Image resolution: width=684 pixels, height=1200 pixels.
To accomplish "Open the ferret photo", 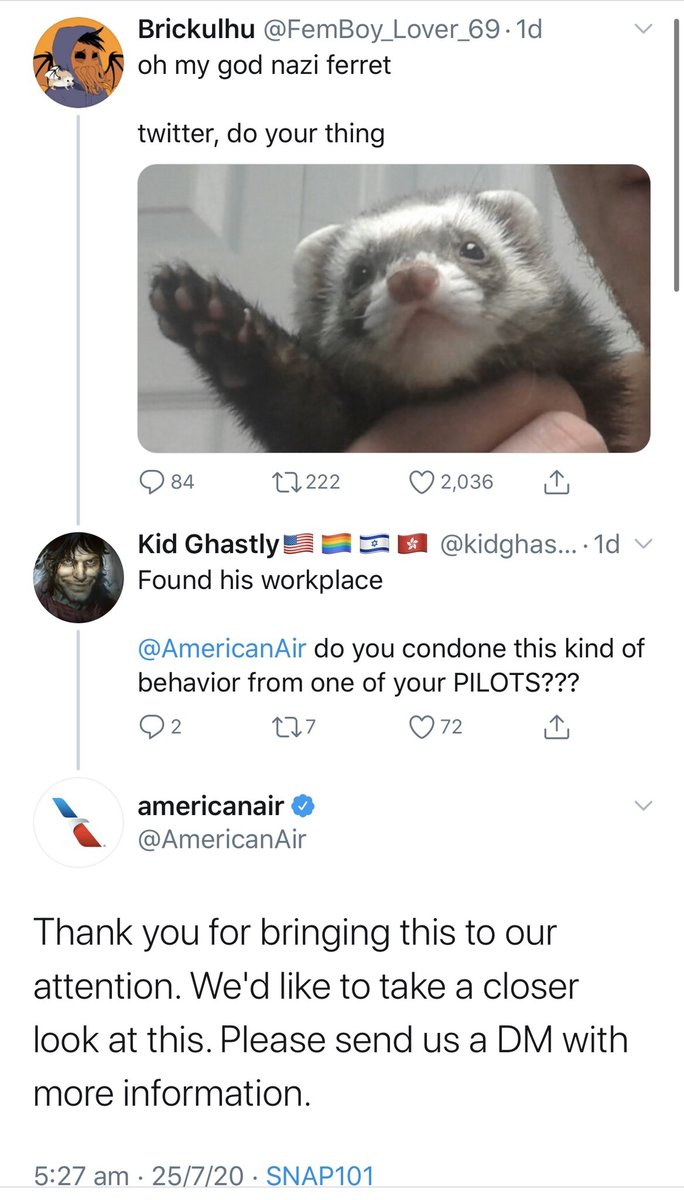I will (393, 308).
